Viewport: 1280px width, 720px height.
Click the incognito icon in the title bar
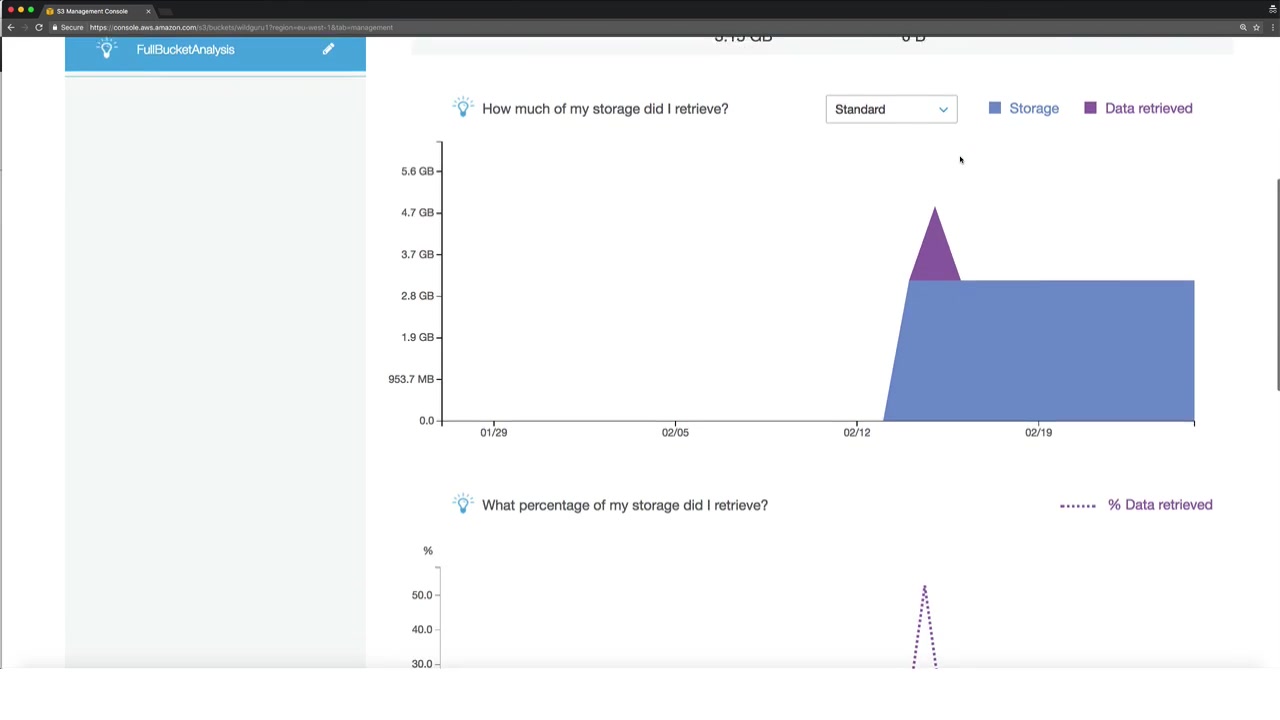tap(1272, 9)
